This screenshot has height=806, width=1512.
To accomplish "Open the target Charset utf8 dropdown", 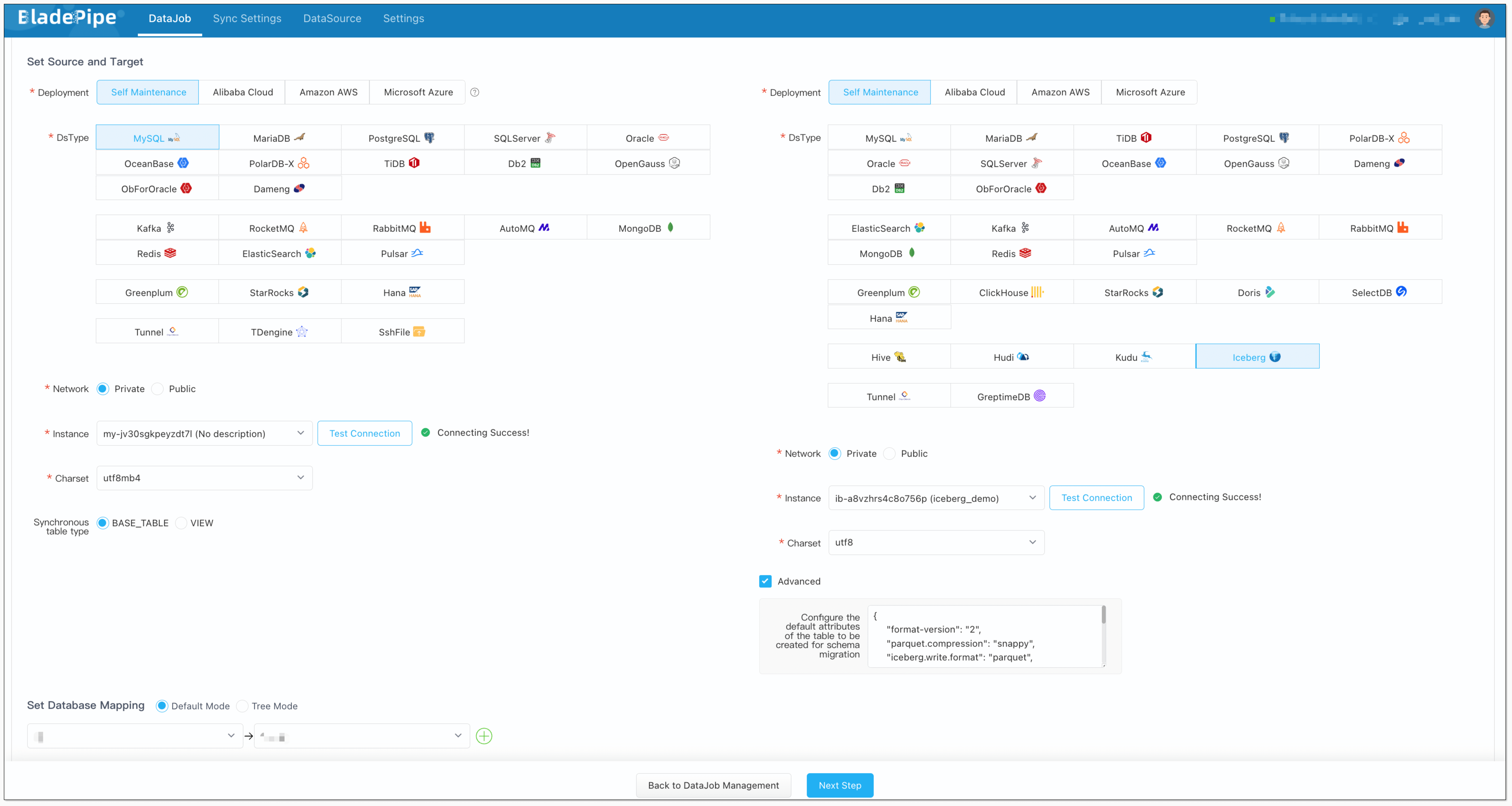I will pyautogui.click(x=936, y=542).
